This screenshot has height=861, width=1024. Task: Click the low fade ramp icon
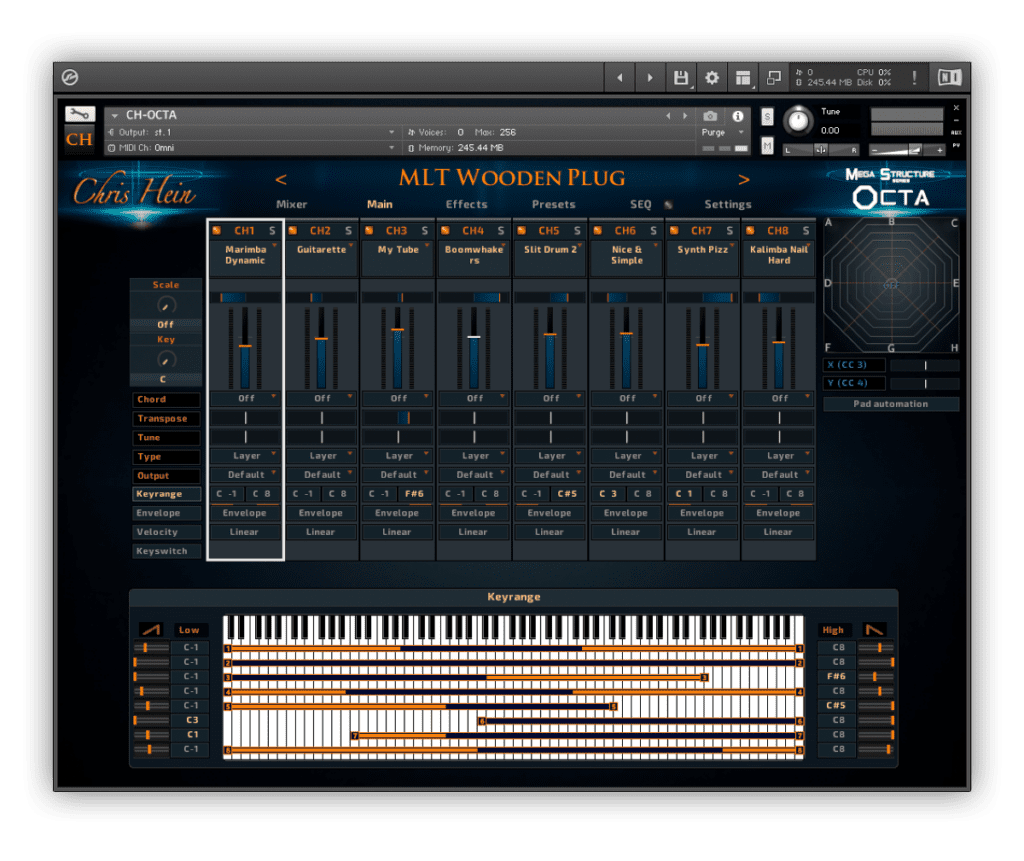(151, 630)
